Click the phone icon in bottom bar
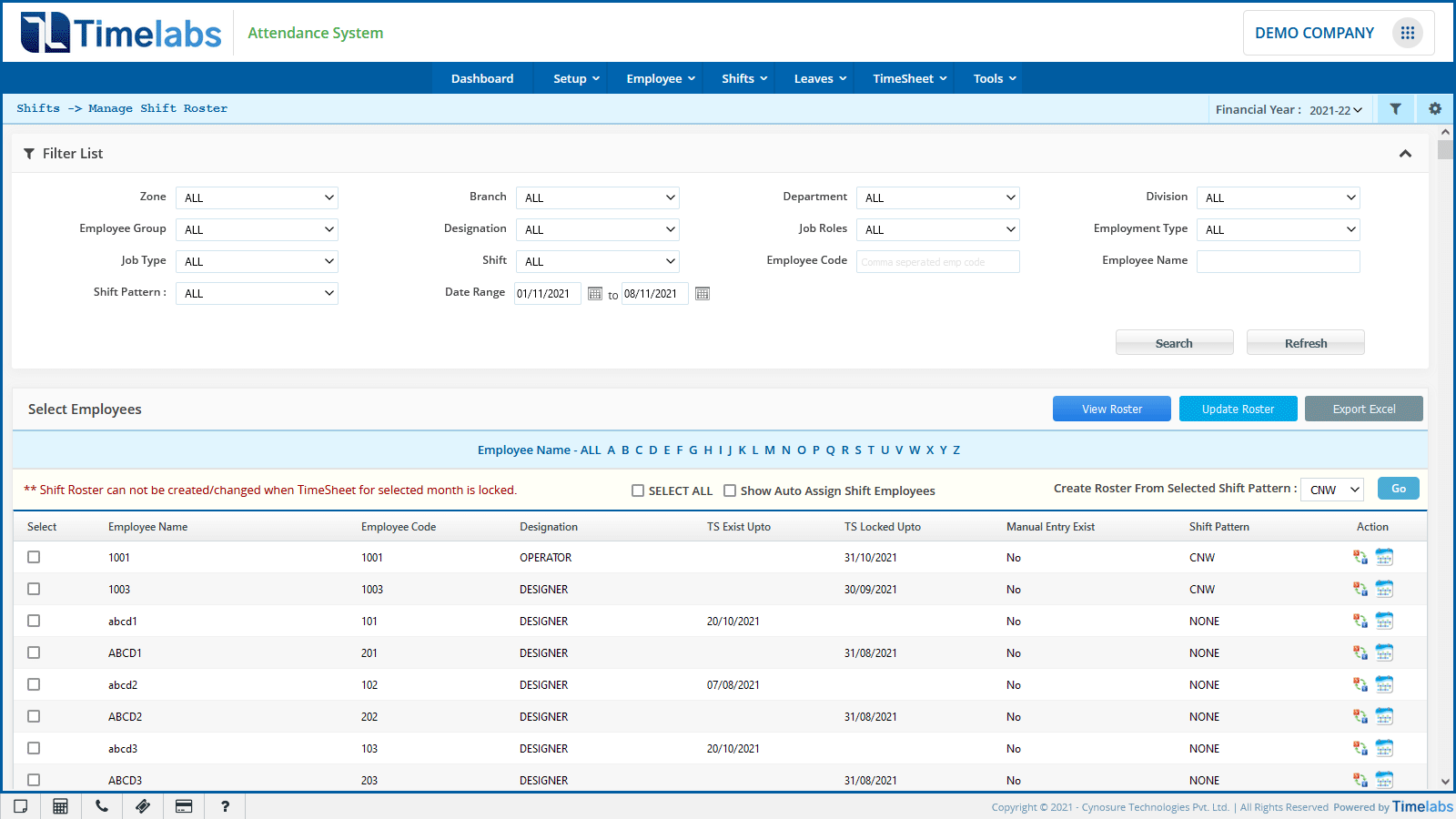The image size is (1456, 819). pyautogui.click(x=102, y=806)
